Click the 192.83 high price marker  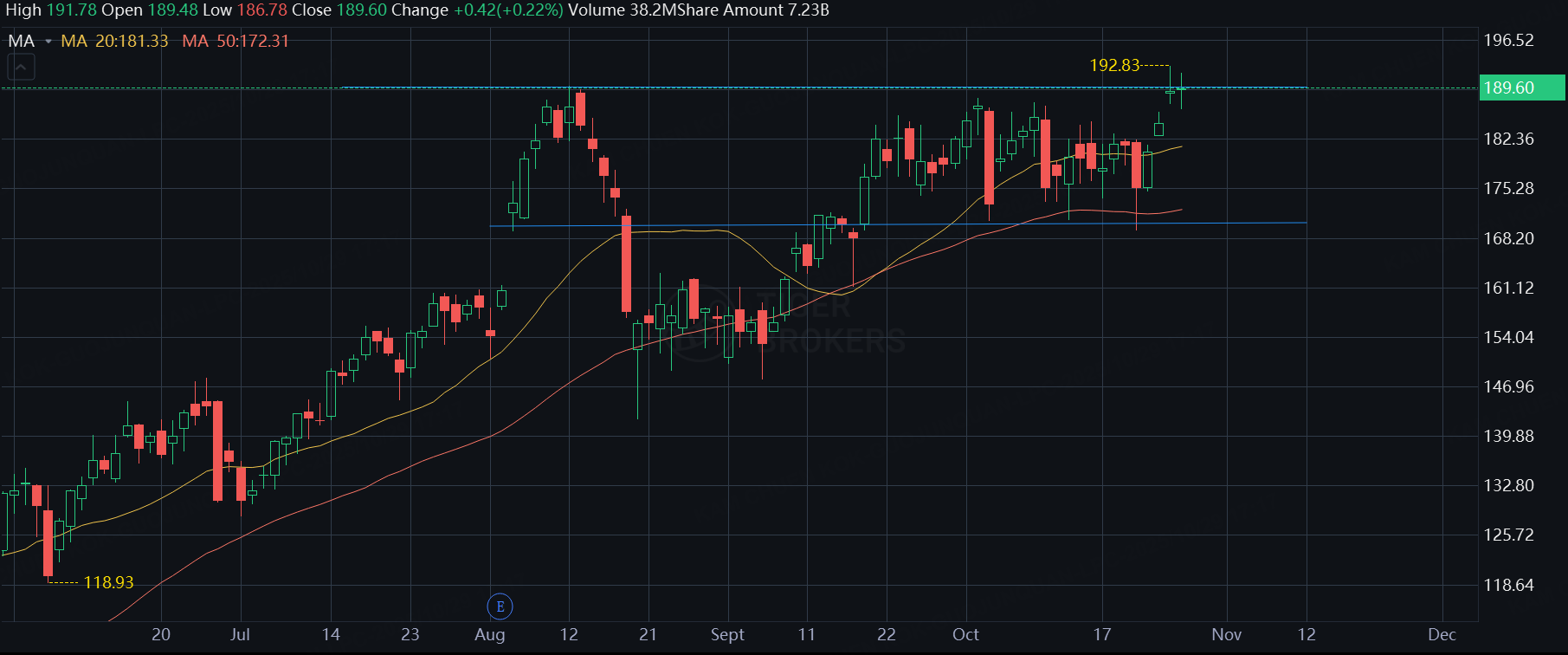1114,65
